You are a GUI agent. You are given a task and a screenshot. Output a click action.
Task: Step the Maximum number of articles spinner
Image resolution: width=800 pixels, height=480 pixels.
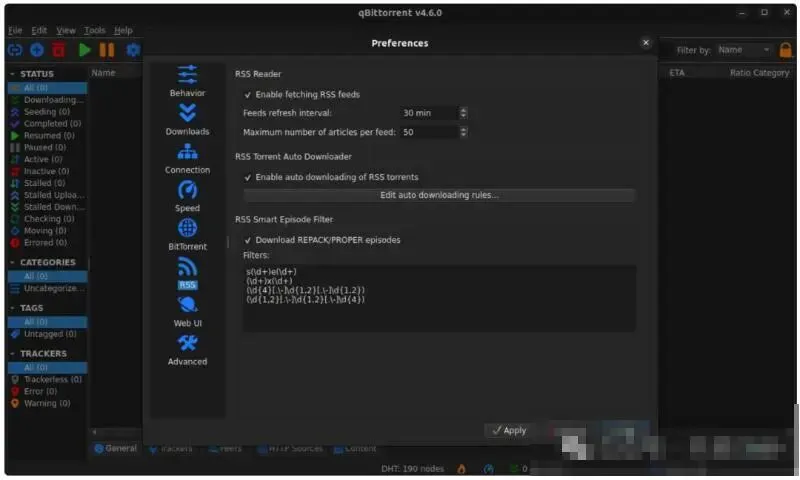(x=463, y=132)
